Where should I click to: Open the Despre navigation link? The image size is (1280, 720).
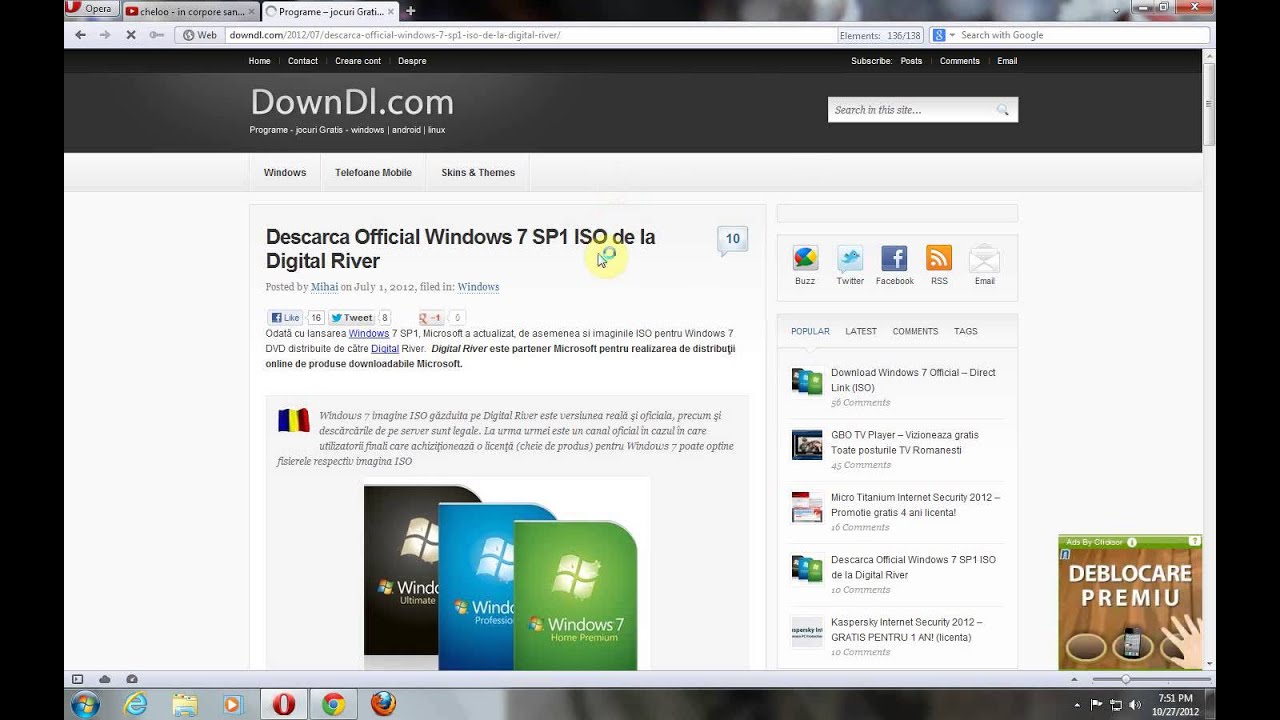[412, 61]
